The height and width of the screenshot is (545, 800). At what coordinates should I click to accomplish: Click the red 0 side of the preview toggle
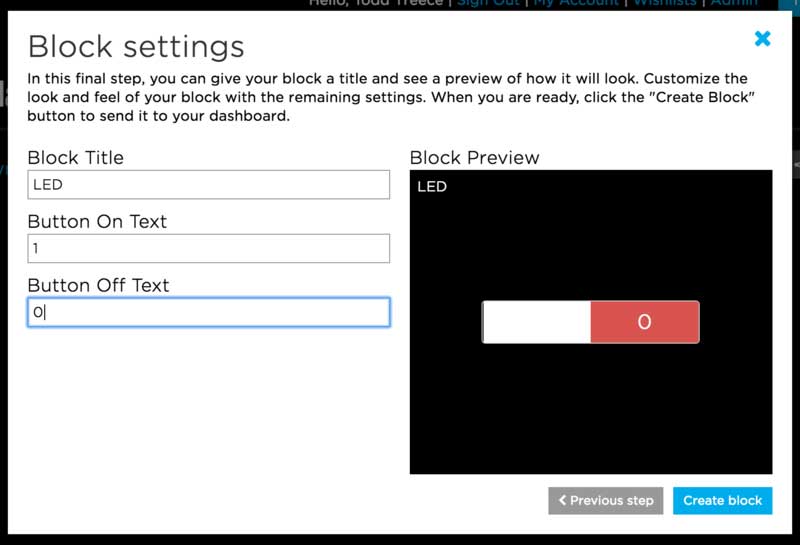coord(644,322)
